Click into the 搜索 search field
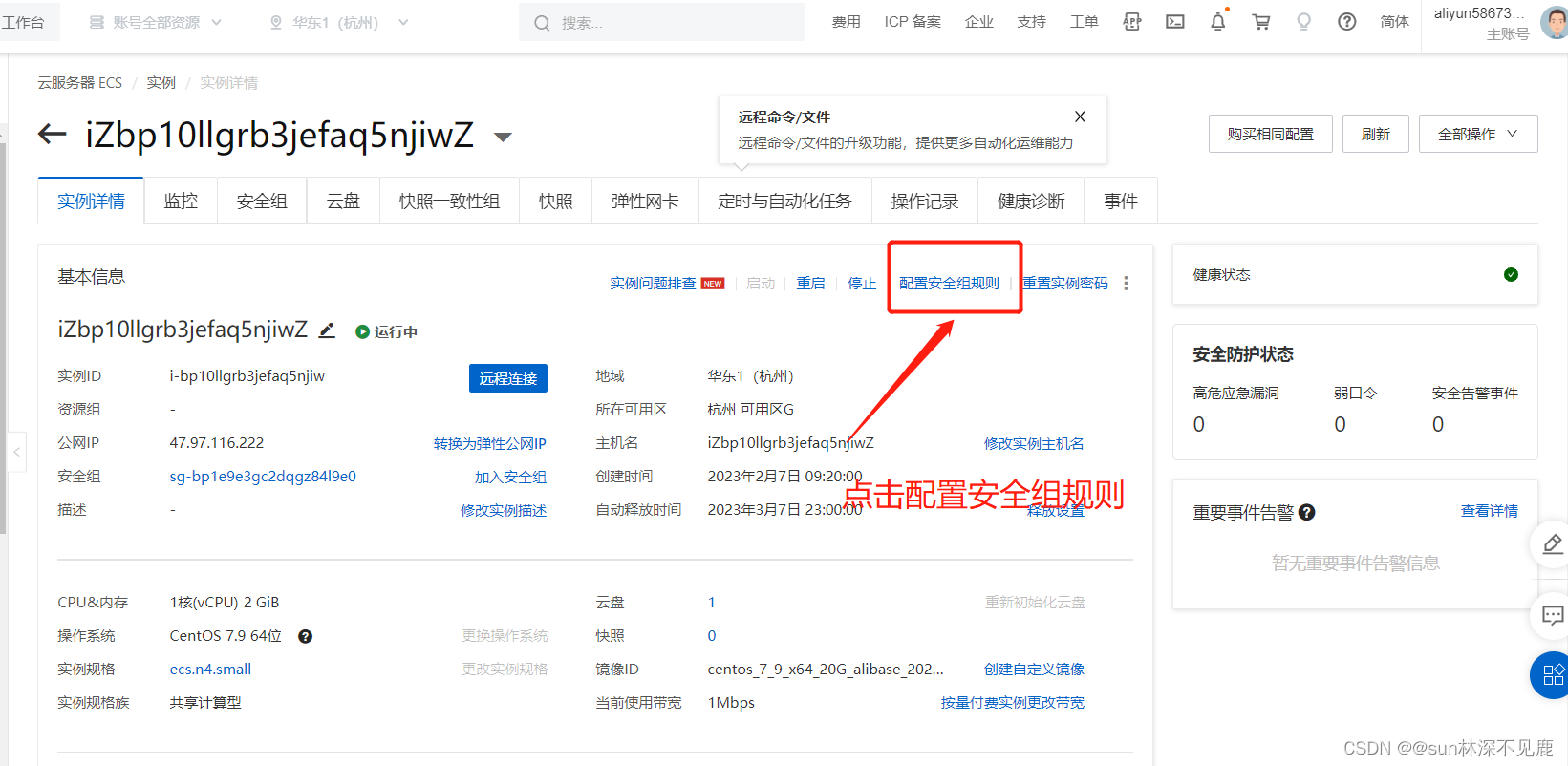This screenshot has height=766, width=1568. 662,22
